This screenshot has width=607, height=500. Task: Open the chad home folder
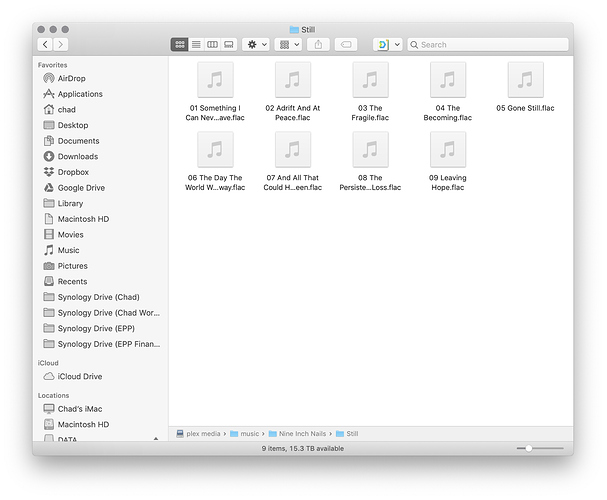coord(101,110)
